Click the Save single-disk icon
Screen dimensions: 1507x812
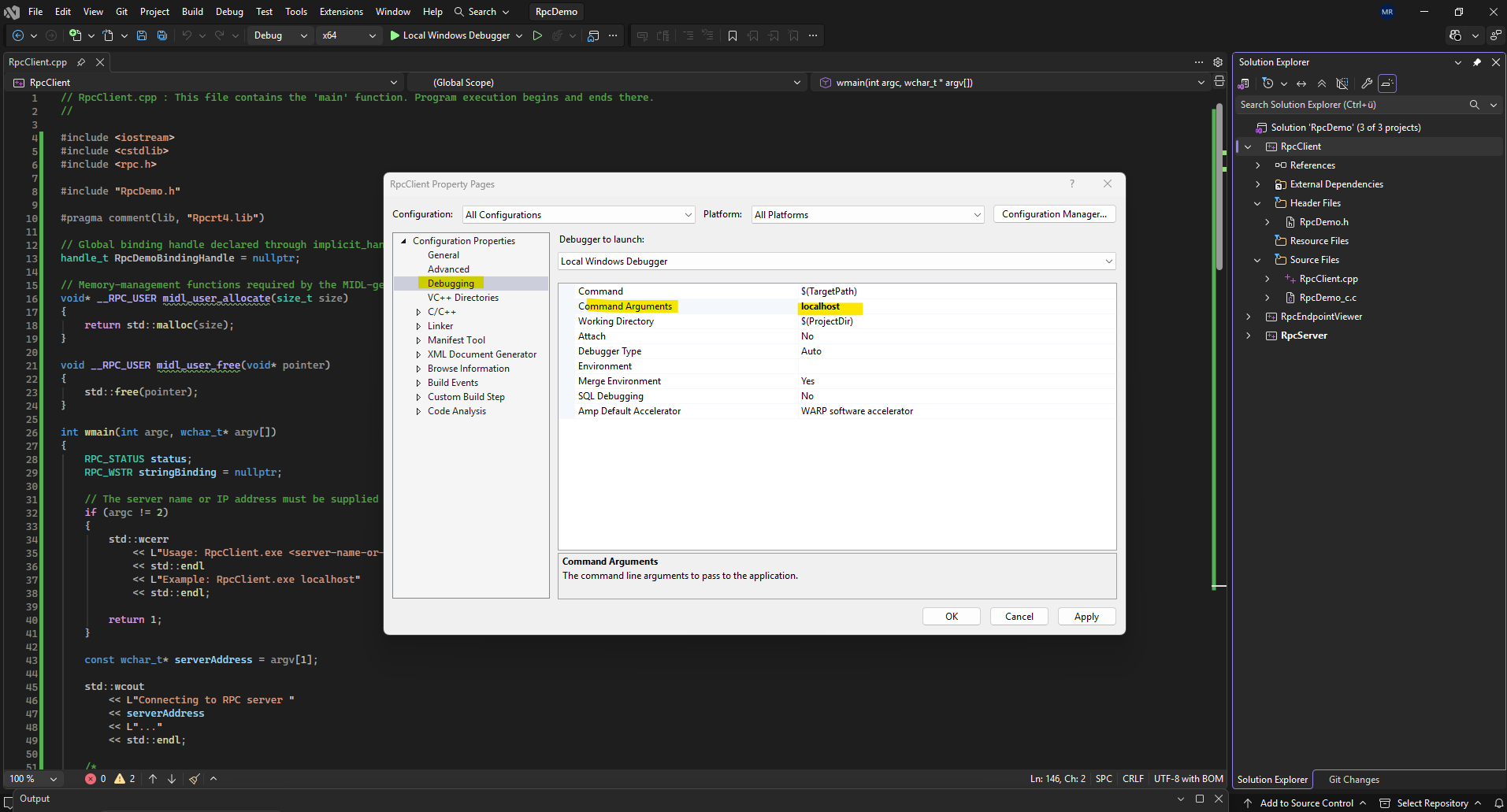coord(142,35)
